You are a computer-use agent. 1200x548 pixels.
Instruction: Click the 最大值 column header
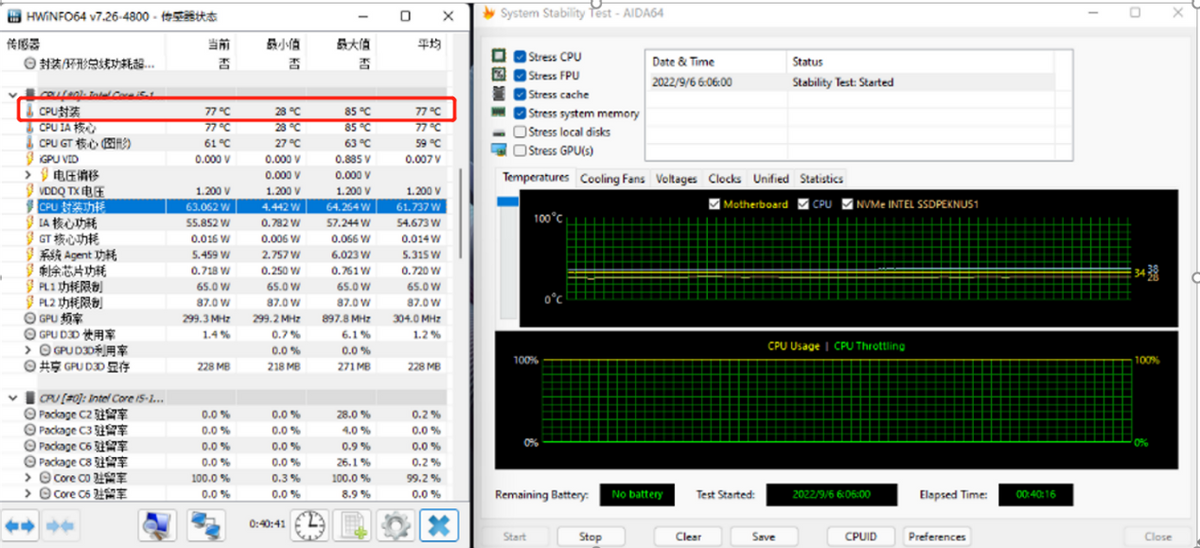pyautogui.click(x=351, y=44)
